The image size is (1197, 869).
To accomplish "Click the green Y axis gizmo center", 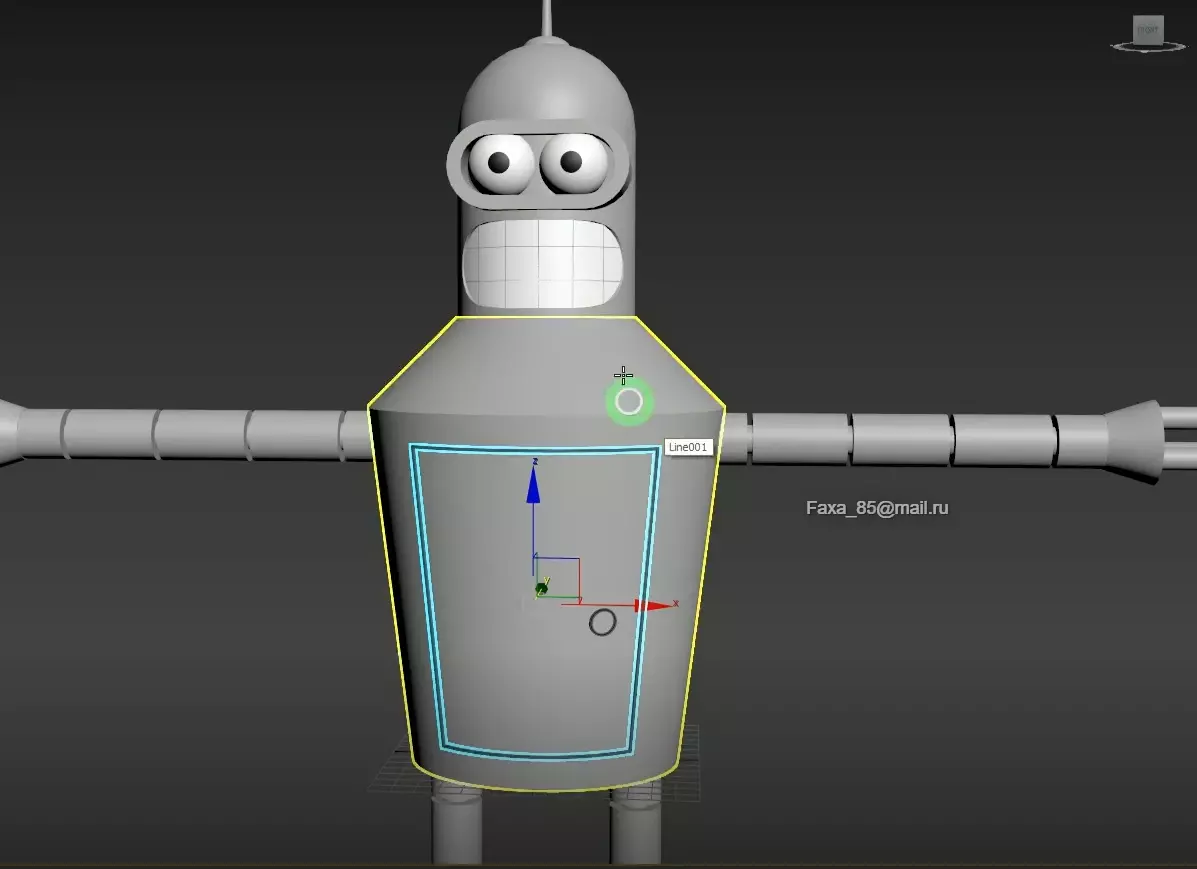I will [x=542, y=587].
